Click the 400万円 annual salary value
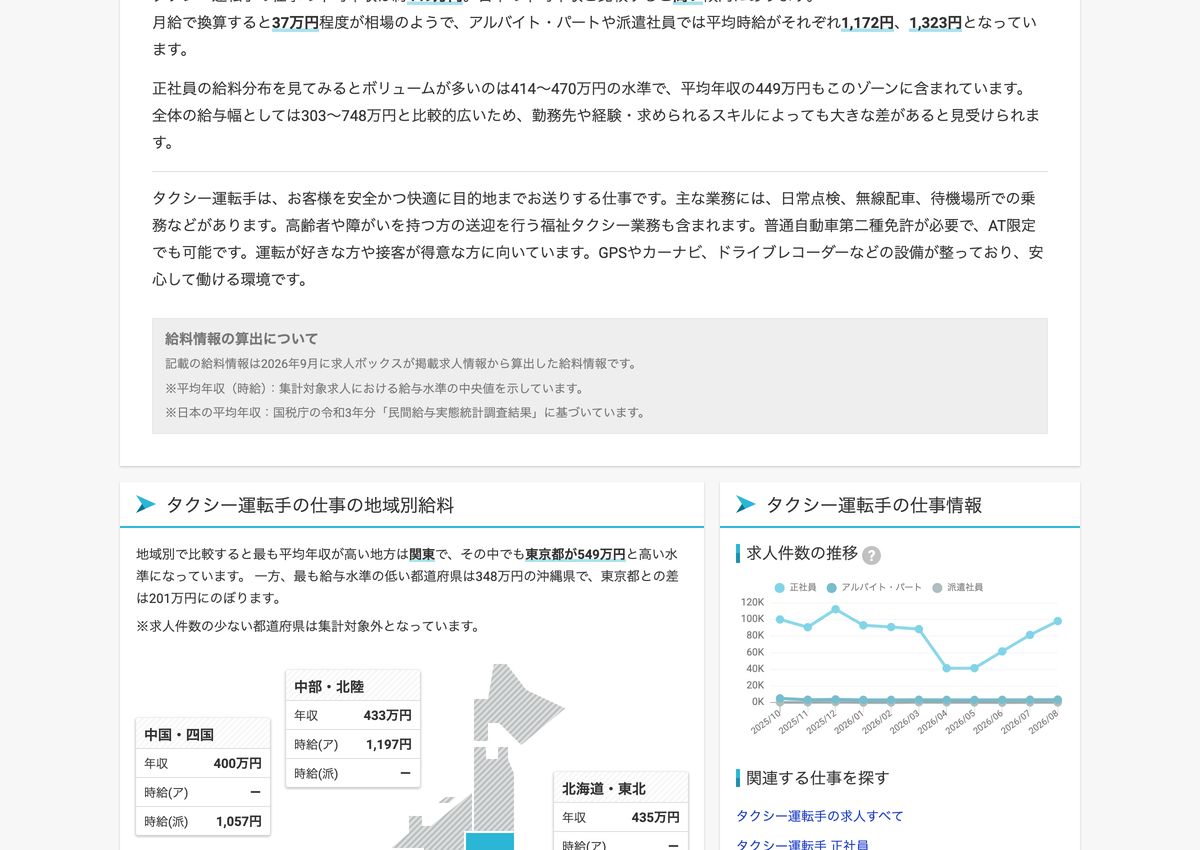The image size is (1200, 850). pos(237,763)
